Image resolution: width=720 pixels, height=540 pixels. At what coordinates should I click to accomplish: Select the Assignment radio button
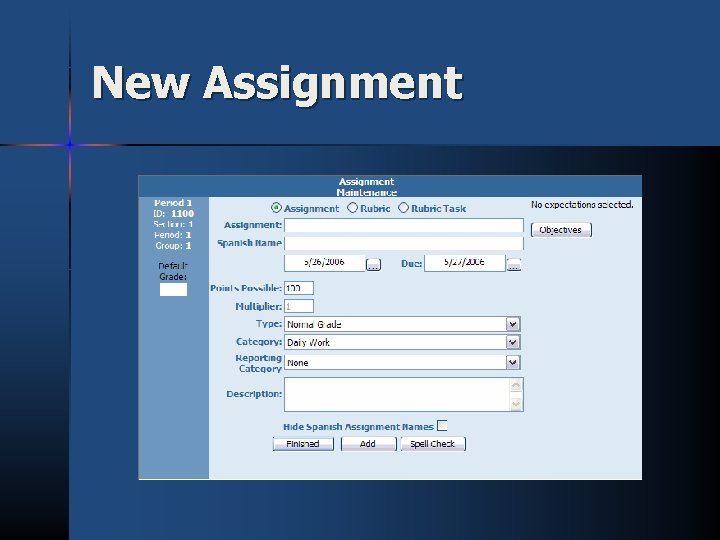(x=276, y=208)
